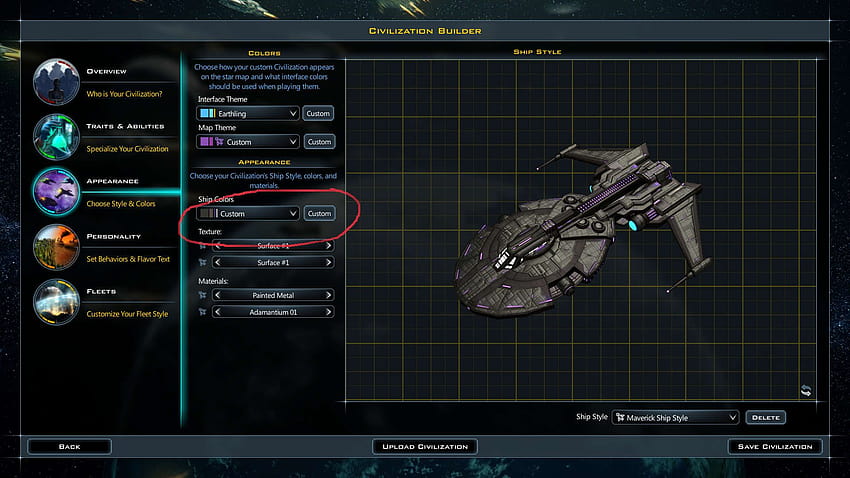This screenshot has height=478, width=850.
Task: Click the Appearance ships circular icon
Action: click(x=56, y=192)
